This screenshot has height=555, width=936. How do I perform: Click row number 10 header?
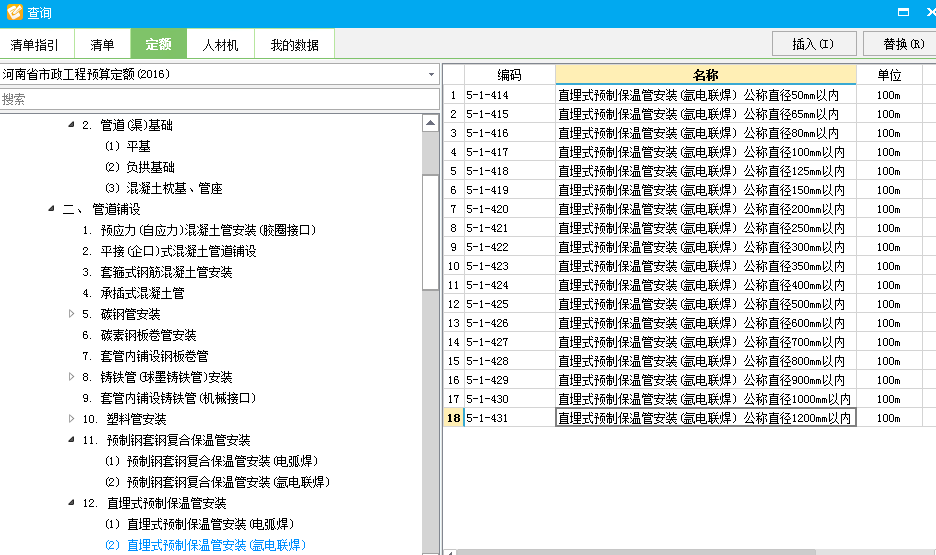[x=454, y=266]
